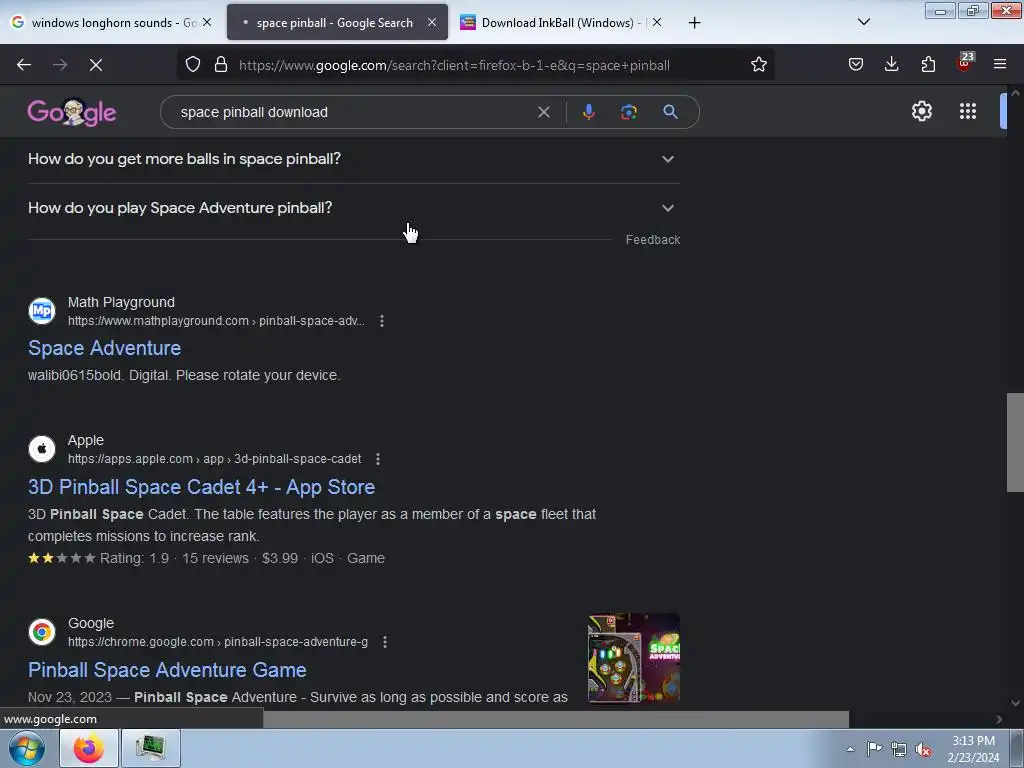Show hidden system tray icons

coord(850,749)
